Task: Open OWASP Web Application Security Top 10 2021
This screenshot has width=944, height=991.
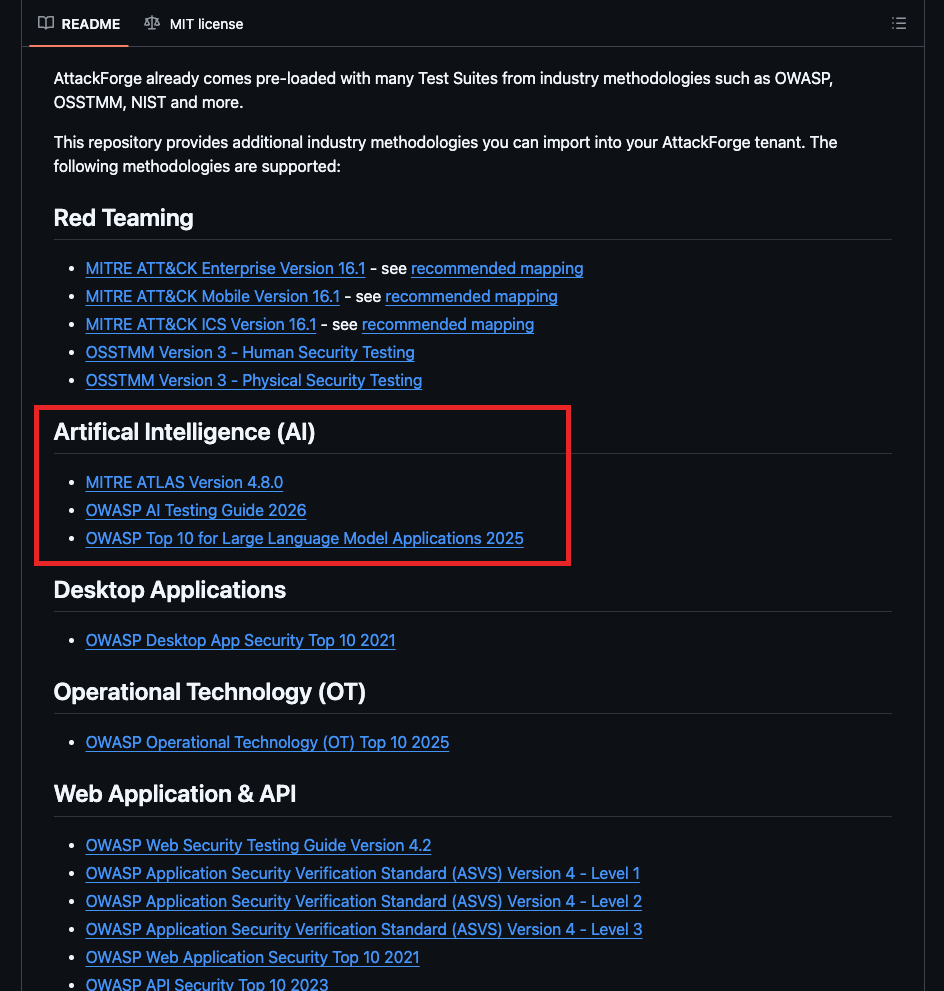Action: 252,957
